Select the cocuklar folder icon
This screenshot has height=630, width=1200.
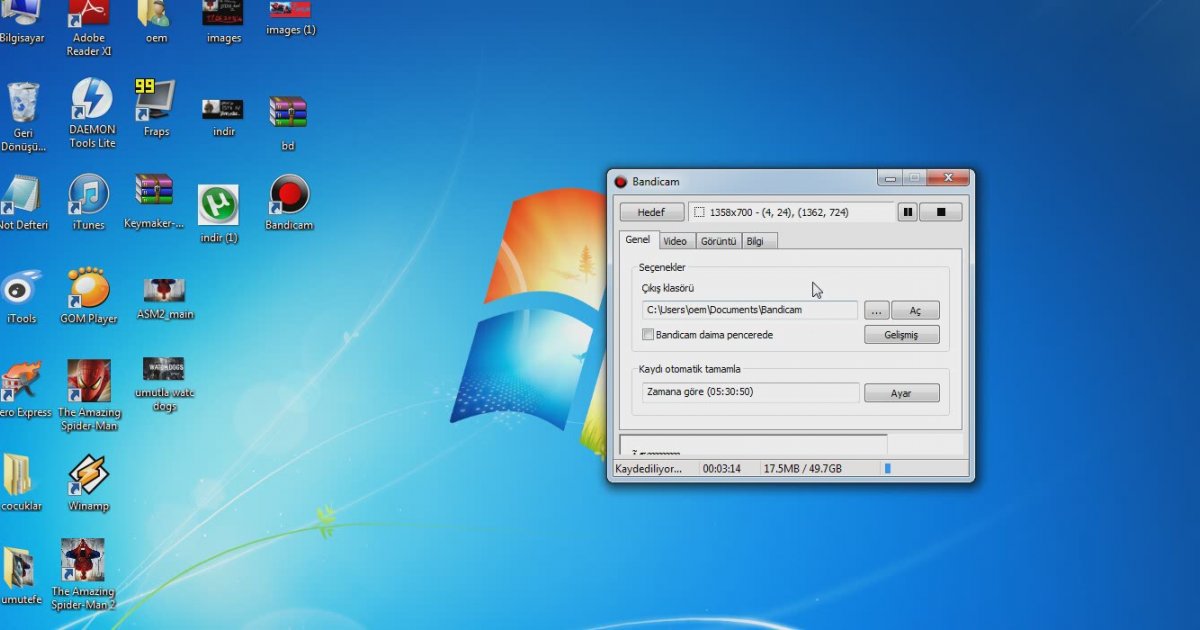click(20, 483)
